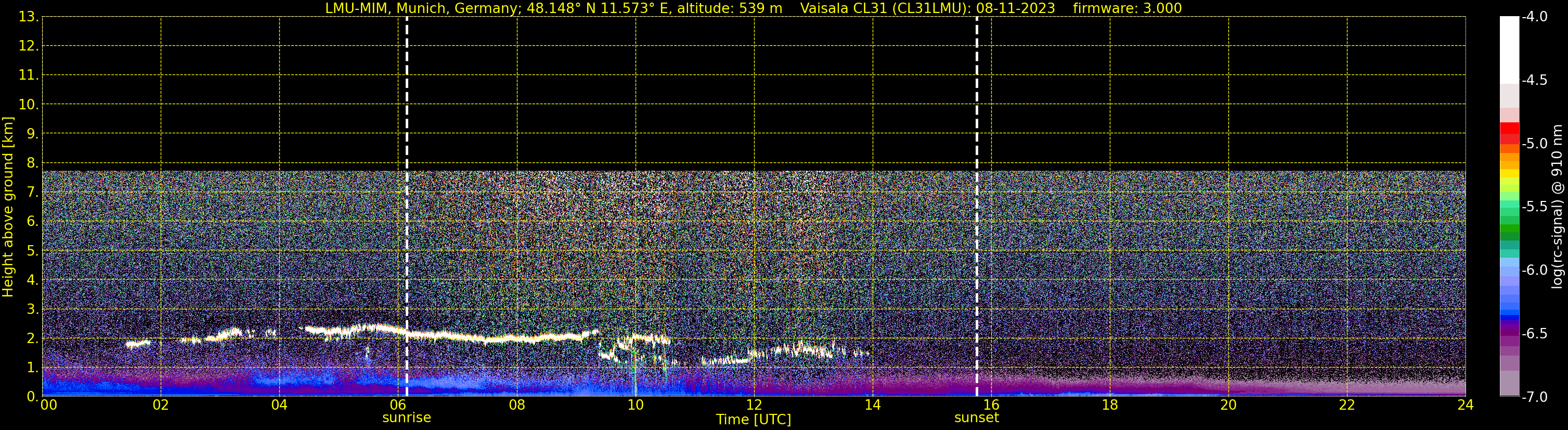Click the "Time [UTC]" axis label

pos(754,420)
